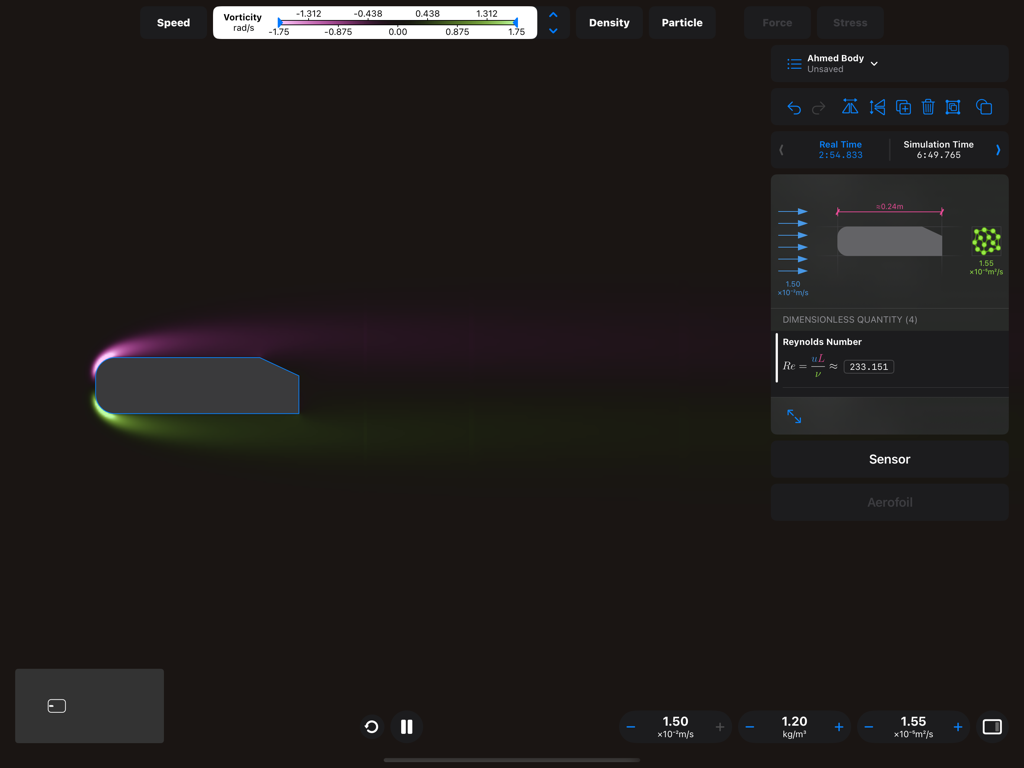Pause the running simulation
Viewport: 1024px width, 768px height.
point(406,727)
